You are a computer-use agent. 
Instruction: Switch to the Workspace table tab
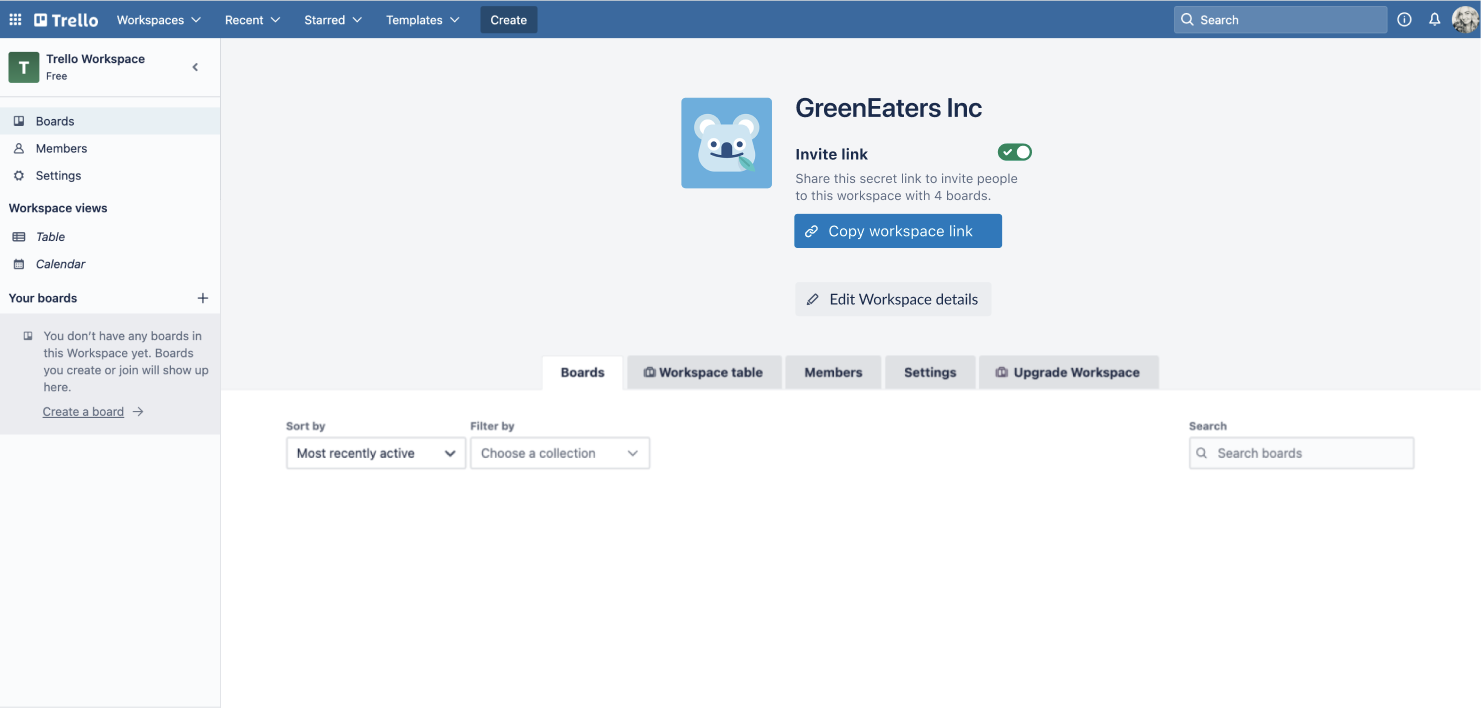pos(704,372)
